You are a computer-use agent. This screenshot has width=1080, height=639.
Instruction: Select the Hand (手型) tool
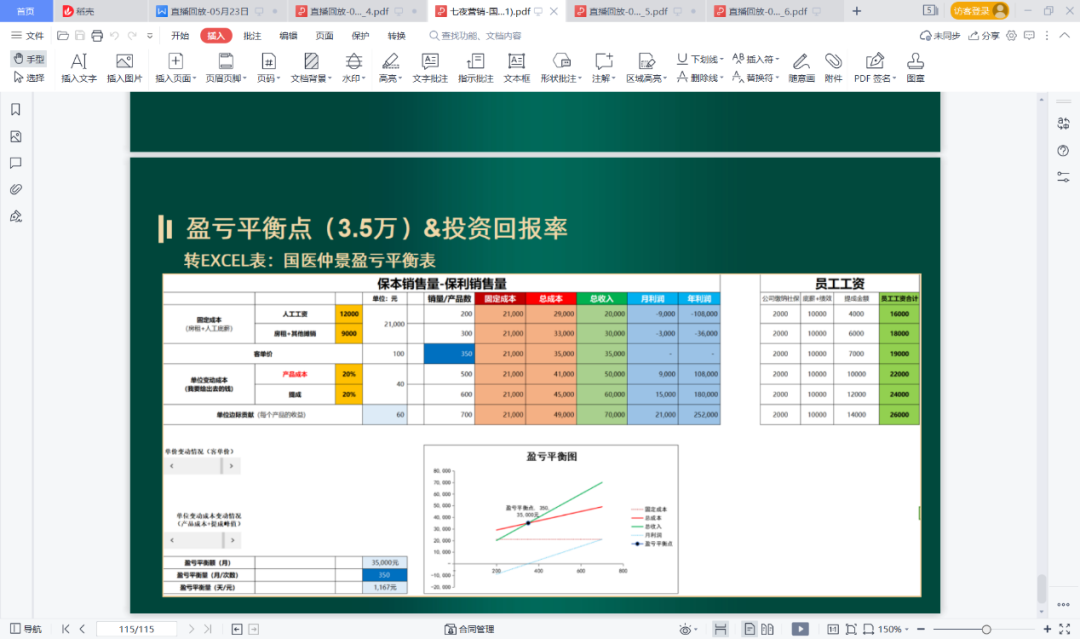pyautogui.click(x=29, y=59)
